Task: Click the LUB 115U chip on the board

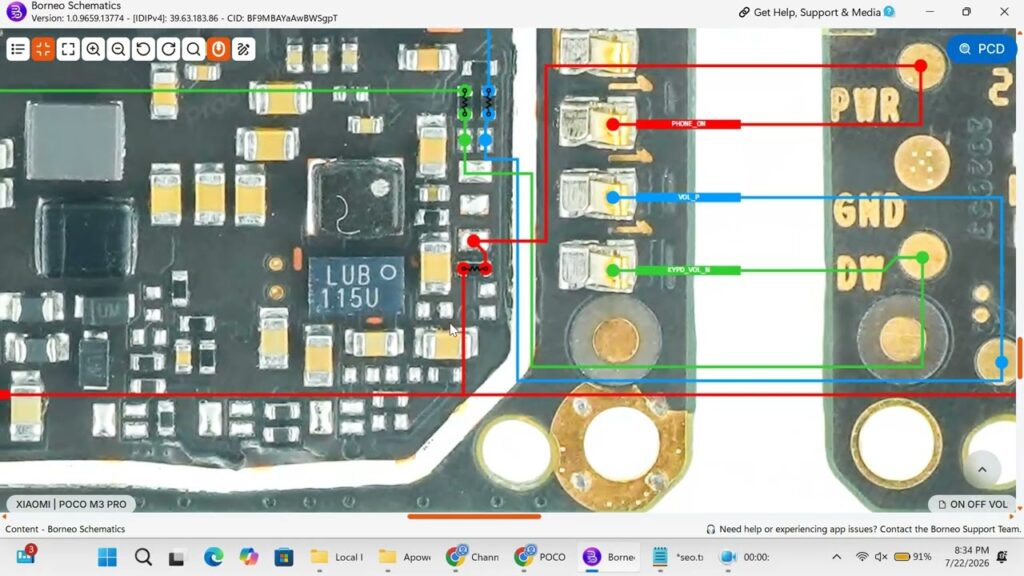Action: [x=357, y=286]
